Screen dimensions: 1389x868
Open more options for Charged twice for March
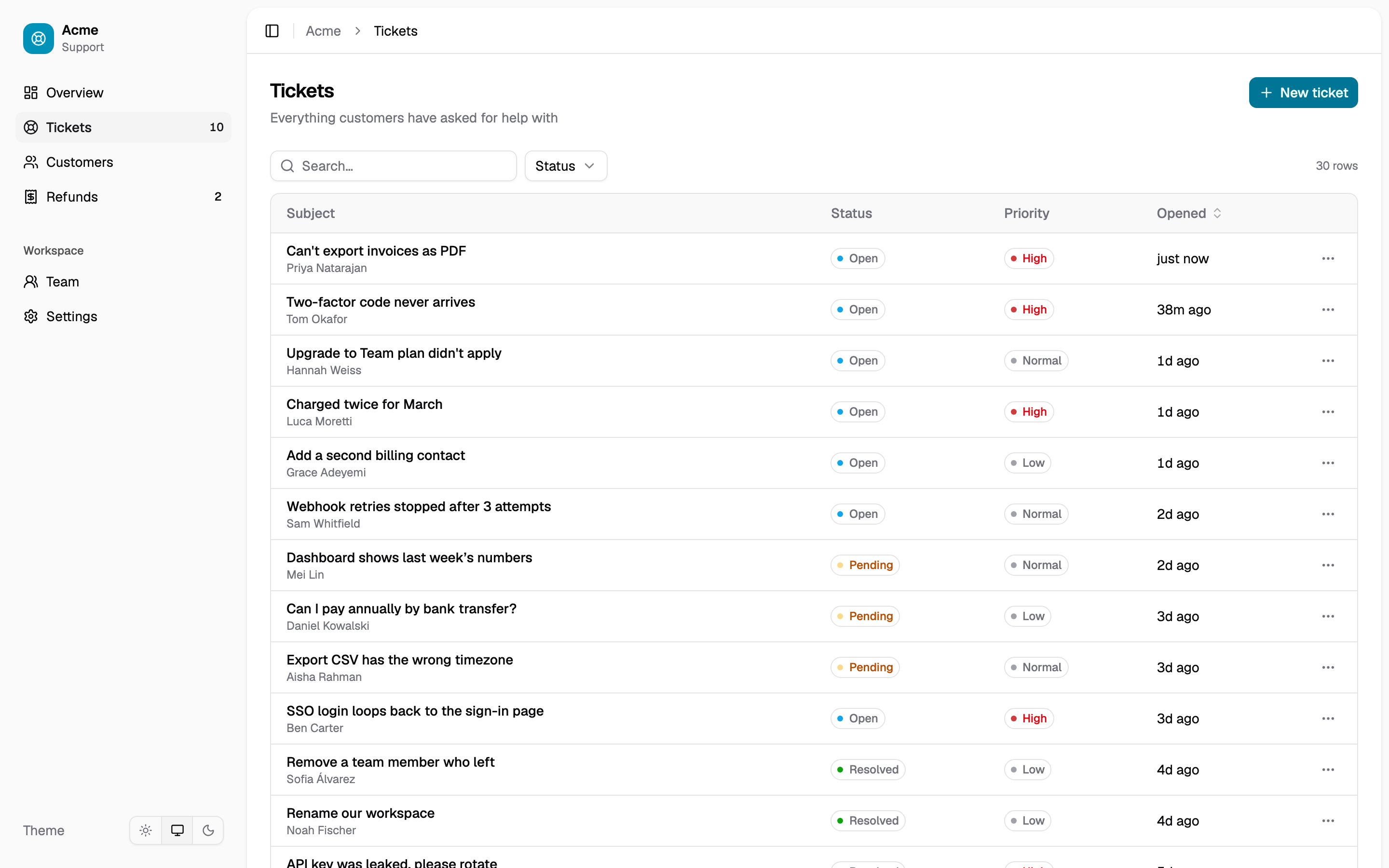point(1328,412)
